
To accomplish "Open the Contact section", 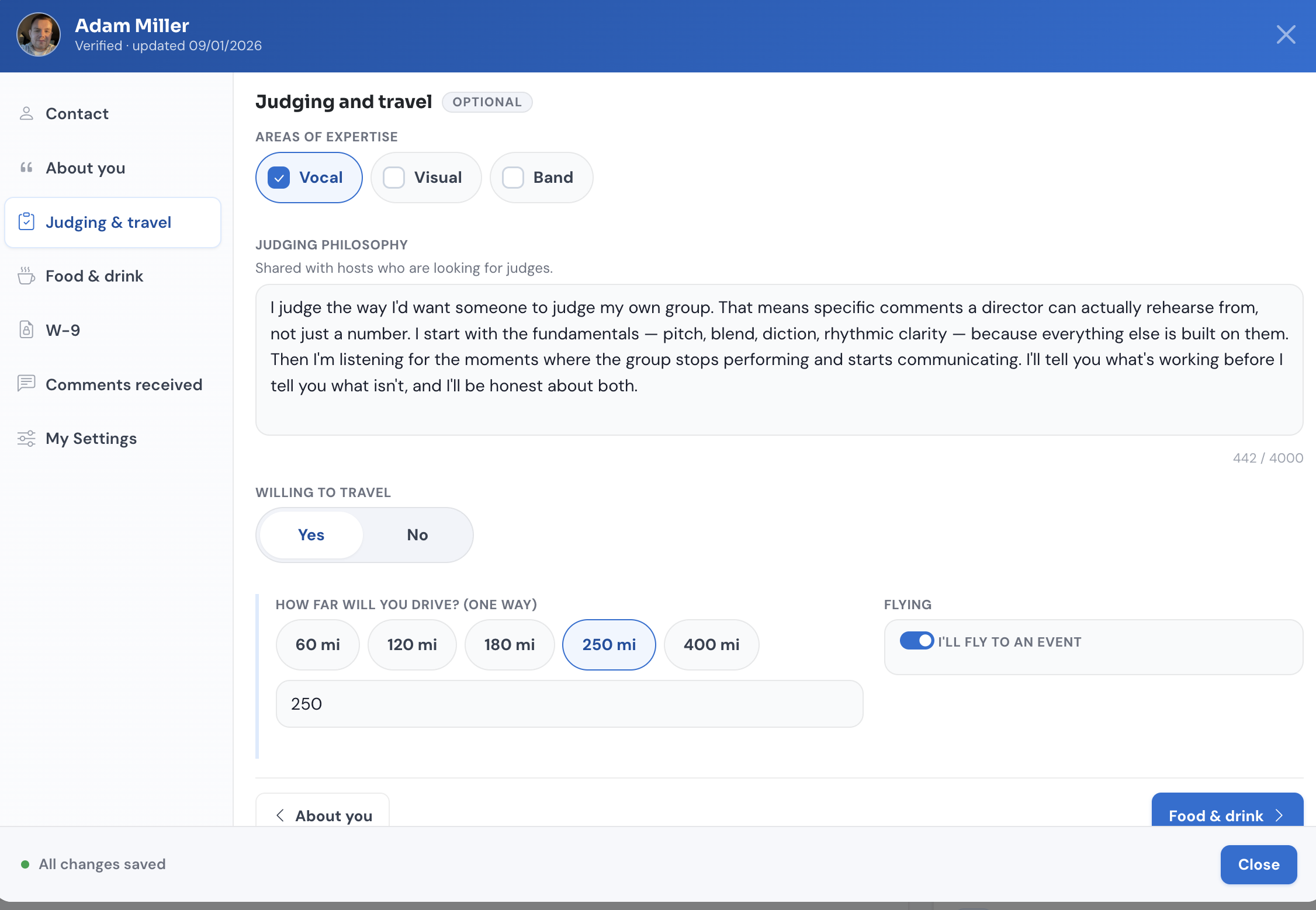I will click(x=113, y=113).
